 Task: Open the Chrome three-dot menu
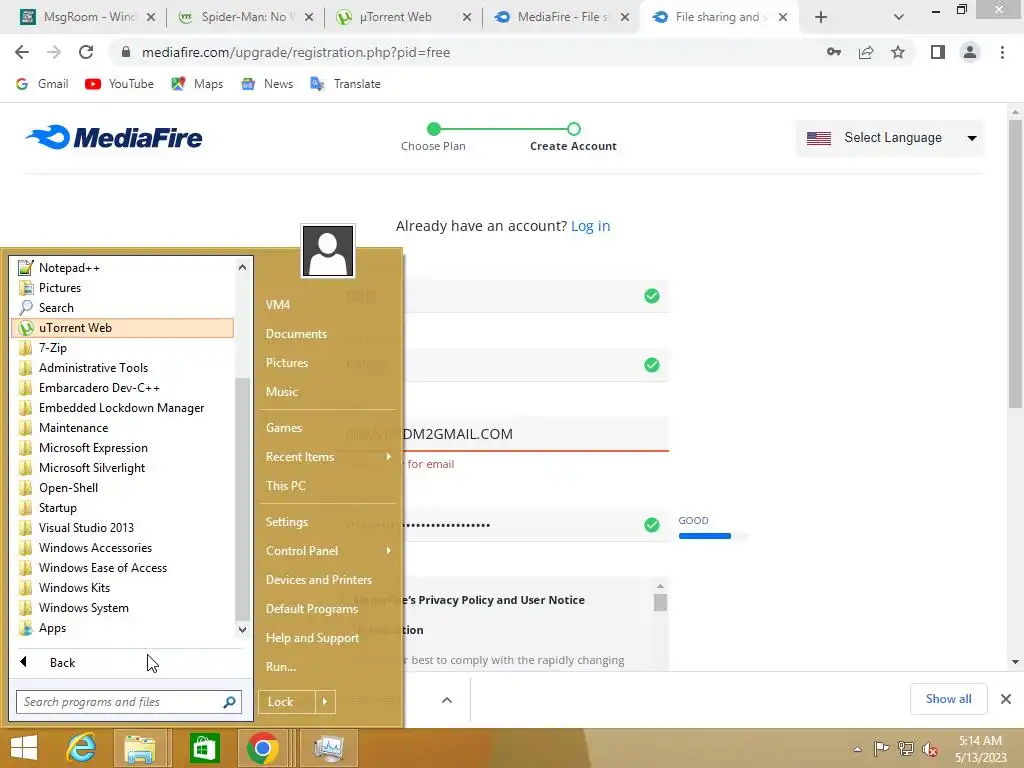point(1002,52)
